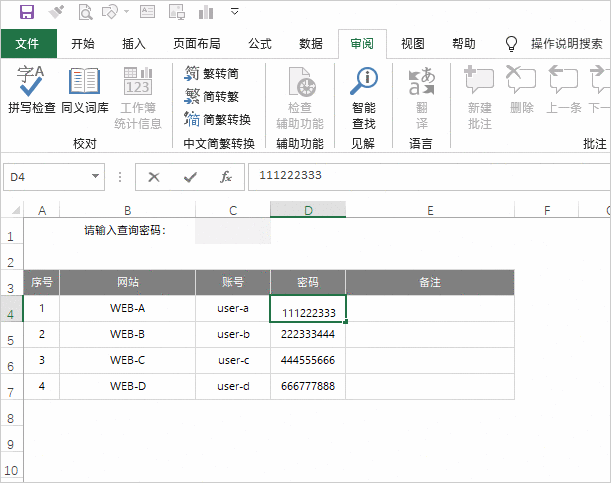Select the cell with 444555666

[308, 360]
